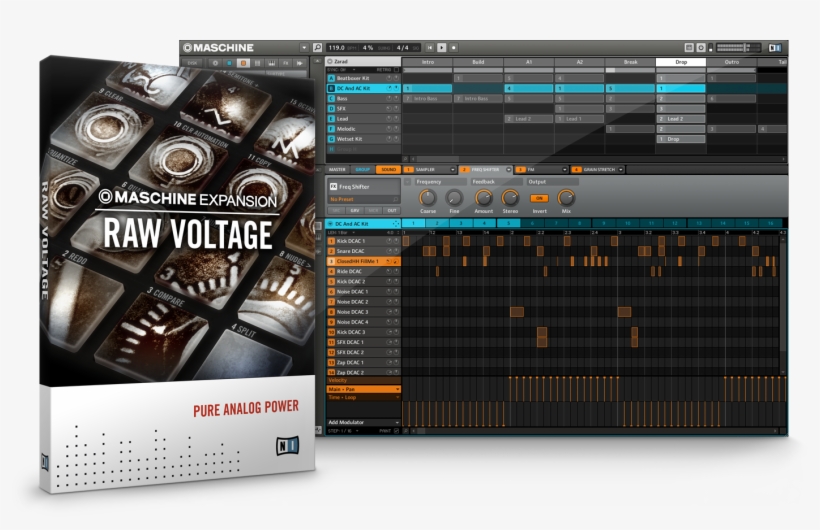The image size is (820, 530).
Task: Adjust the Fine frequency knob
Action: point(454,198)
